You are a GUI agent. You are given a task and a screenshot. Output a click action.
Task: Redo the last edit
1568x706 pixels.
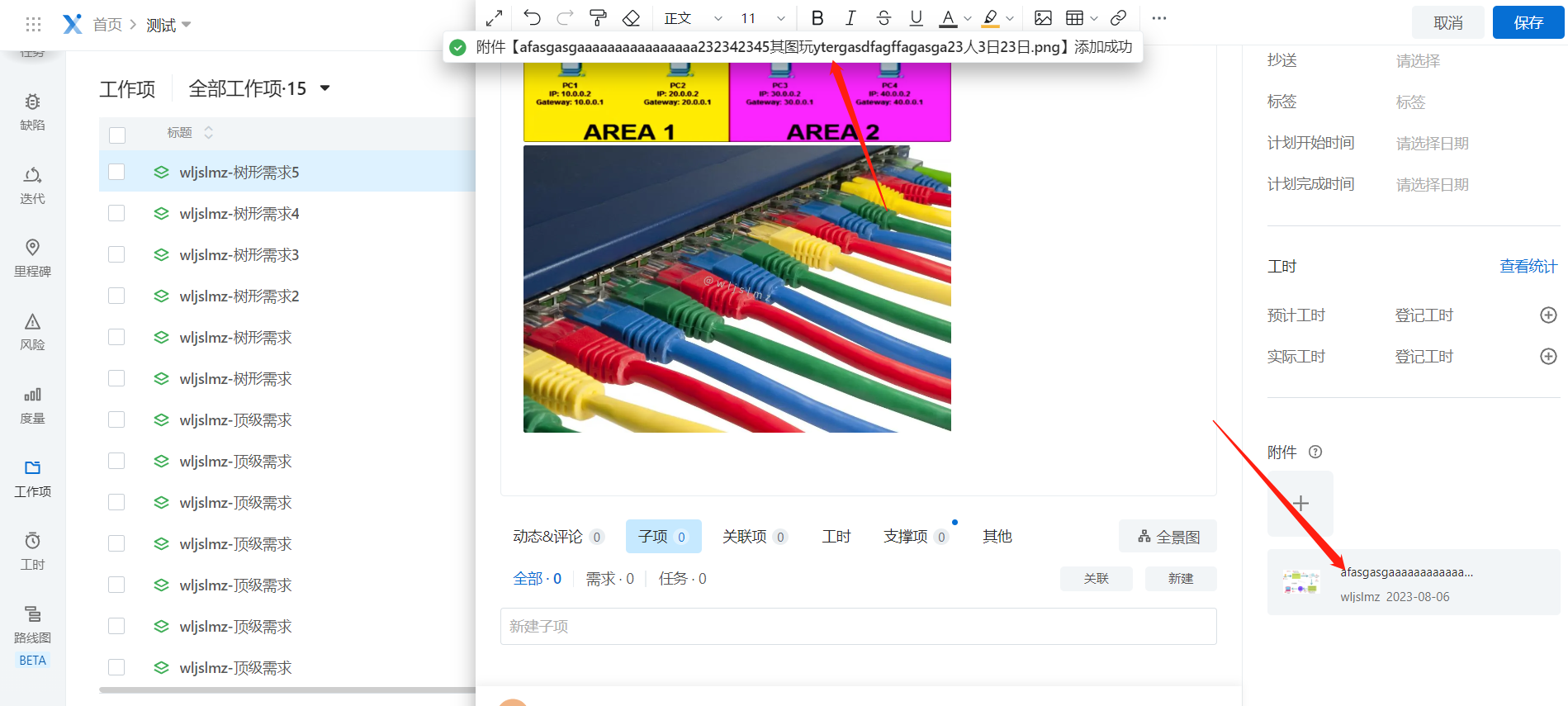click(566, 18)
